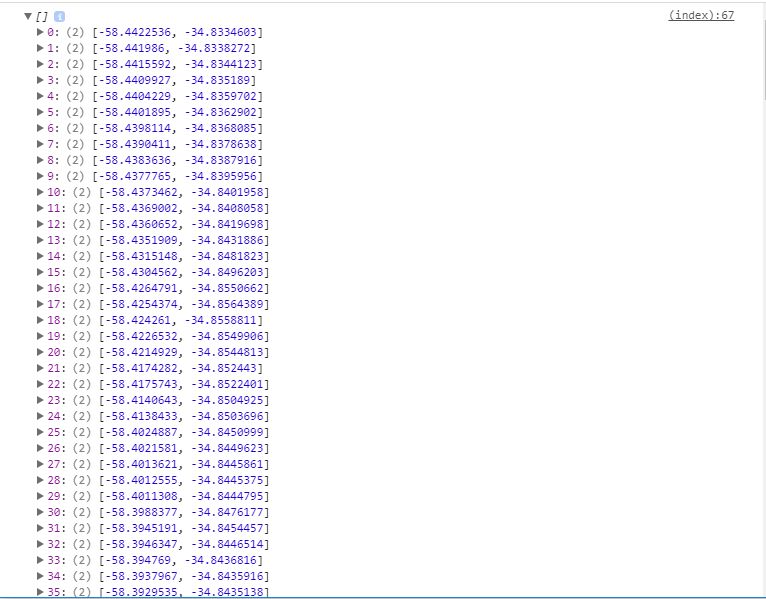The height and width of the screenshot is (599, 766).
Task: Collapse the root array triangle
Action: click(x=28, y=17)
